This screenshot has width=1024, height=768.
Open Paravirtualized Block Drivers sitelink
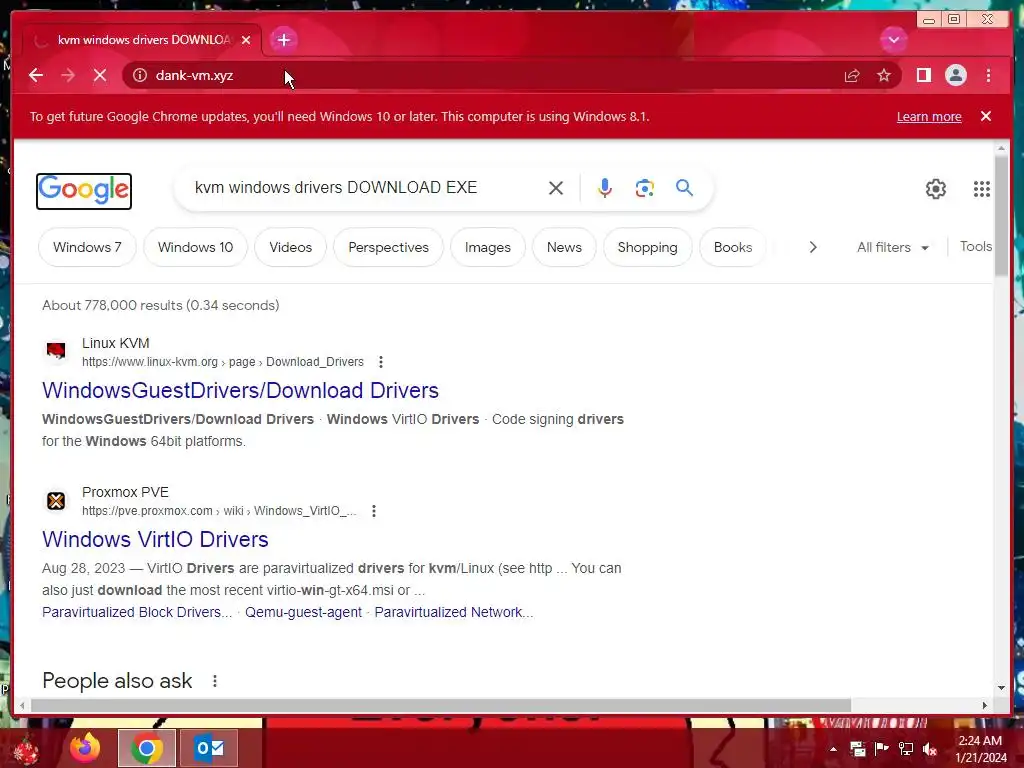pyautogui.click(x=137, y=613)
